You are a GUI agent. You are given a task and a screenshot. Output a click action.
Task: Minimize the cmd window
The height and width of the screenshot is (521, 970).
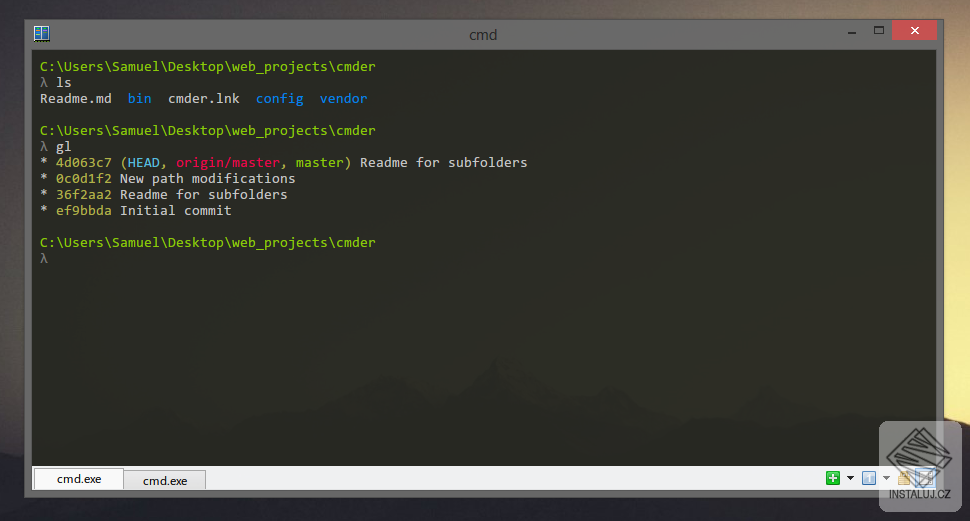[852, 31]
